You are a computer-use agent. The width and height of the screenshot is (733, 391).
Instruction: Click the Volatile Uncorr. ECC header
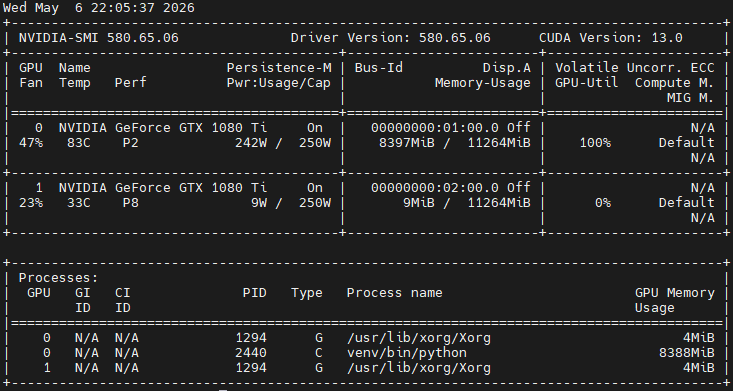click(635, 68)
